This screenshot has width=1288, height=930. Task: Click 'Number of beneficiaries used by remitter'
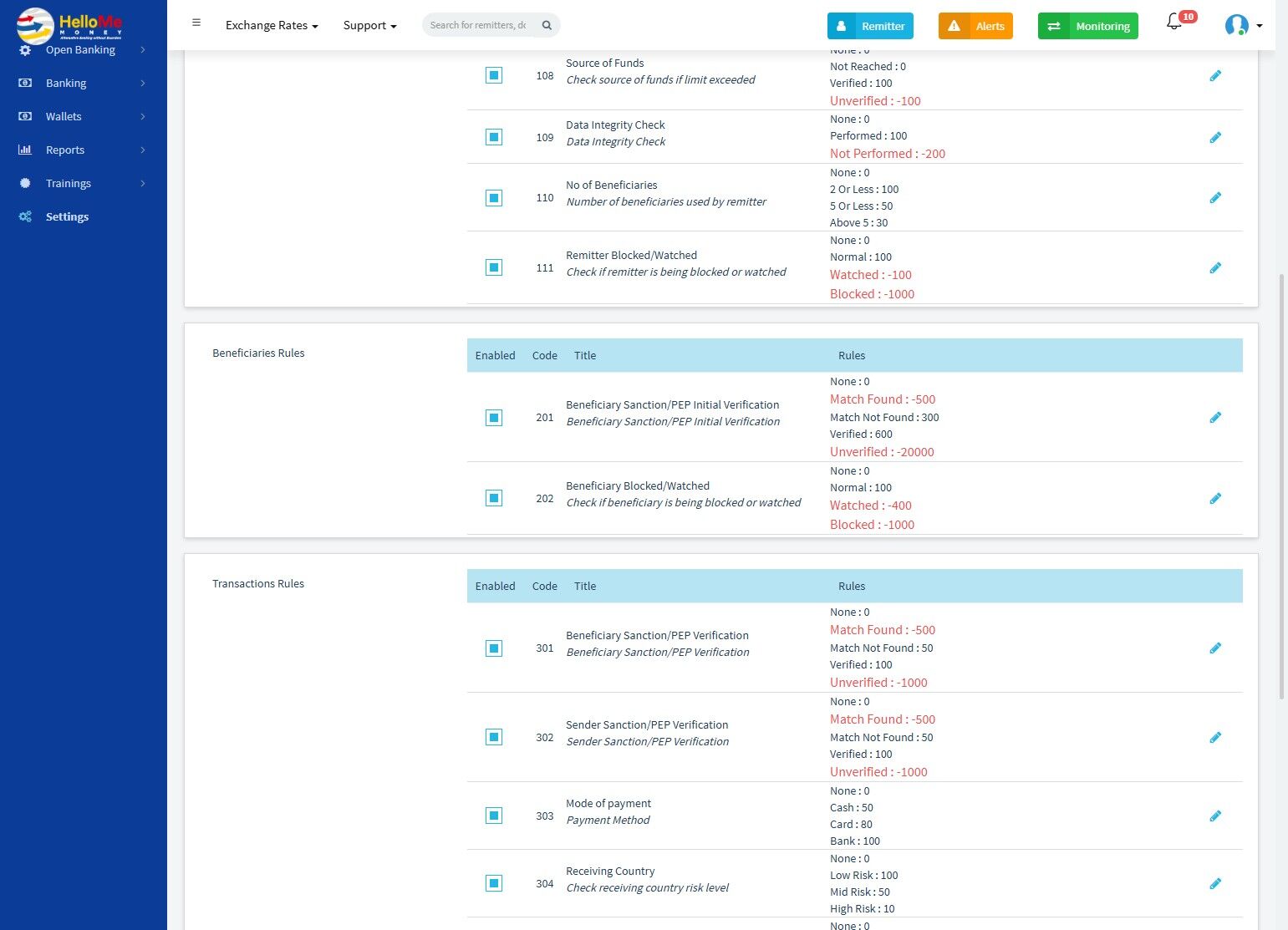point(666,202)
